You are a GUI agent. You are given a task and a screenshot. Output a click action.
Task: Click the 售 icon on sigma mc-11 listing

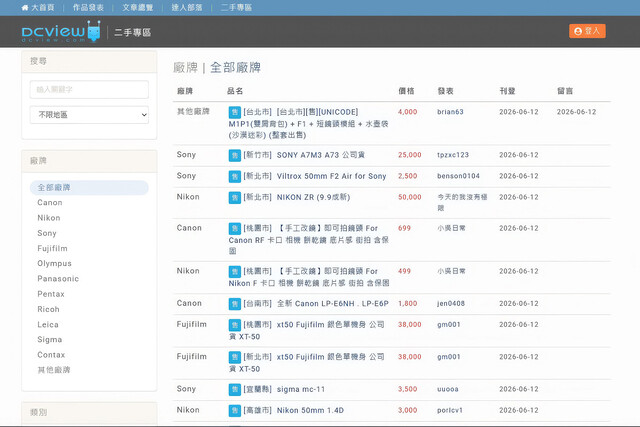[x=235, y=389]
